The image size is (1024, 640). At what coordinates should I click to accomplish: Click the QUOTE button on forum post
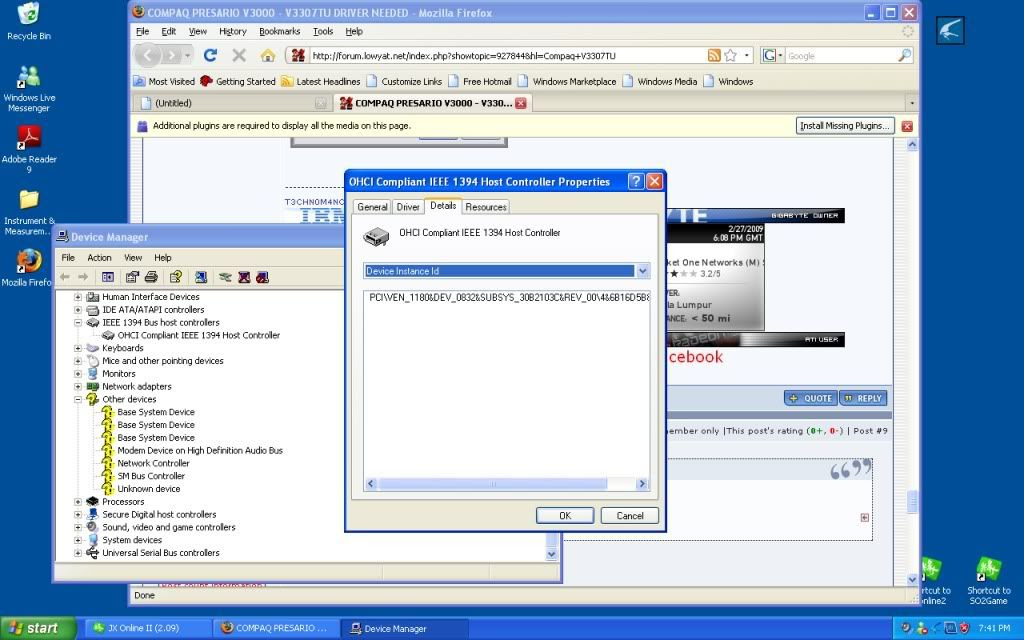point(810,398)
